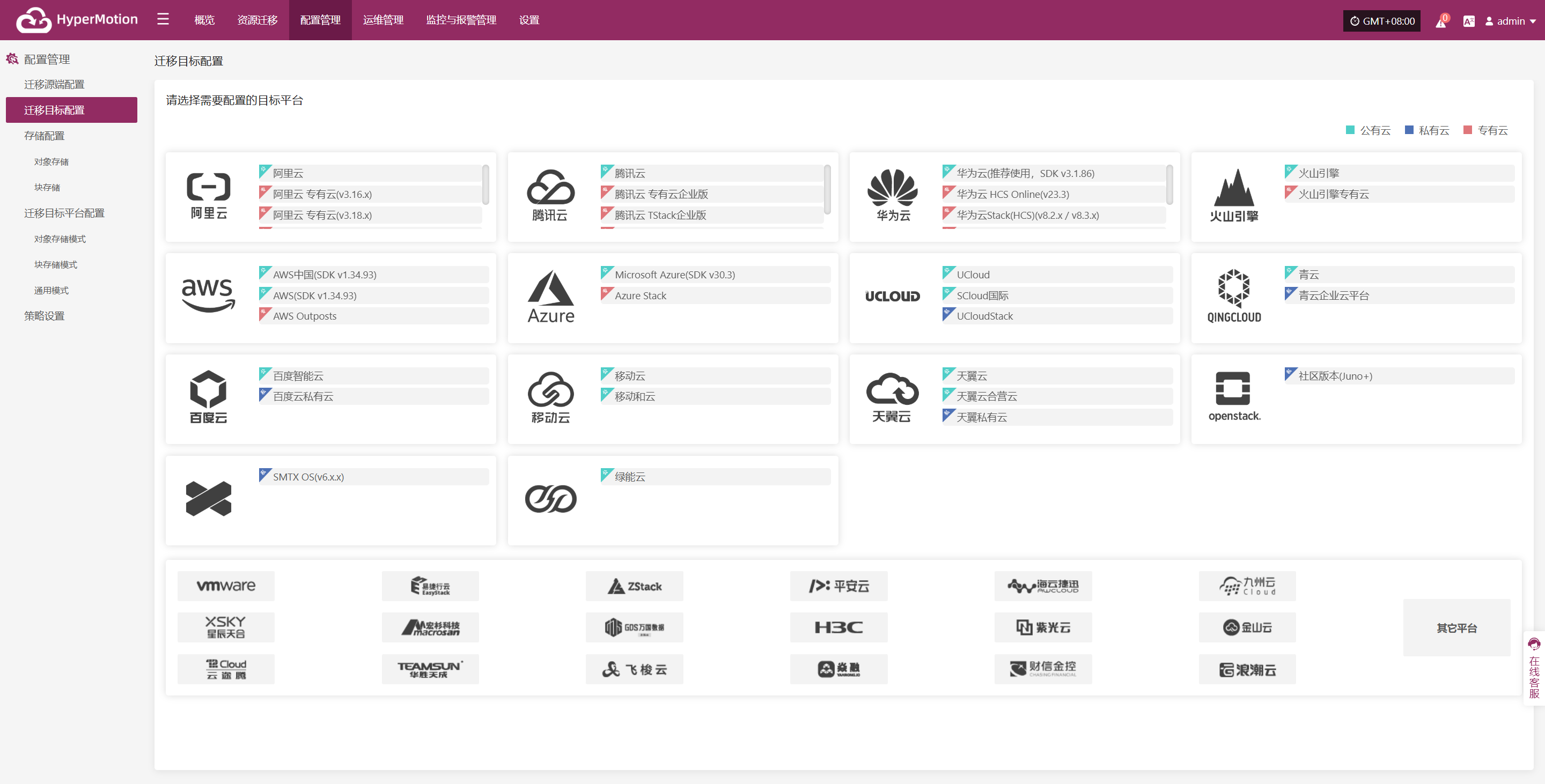Screen dimensions: 1545x784
Task: Click the Tencent Cloud logo
Action: pos(550,195)
